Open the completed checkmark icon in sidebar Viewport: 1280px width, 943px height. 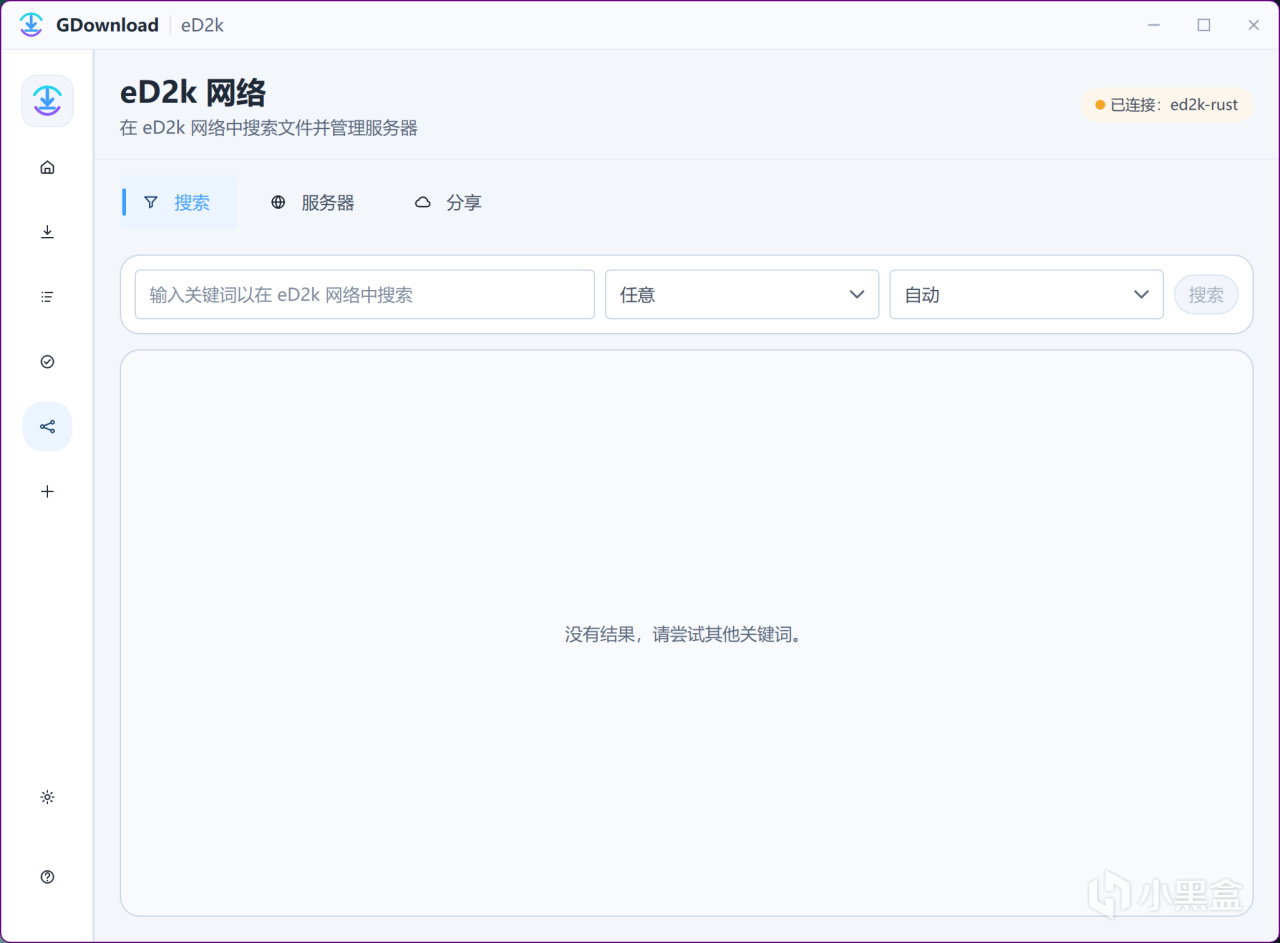(47, 362)
